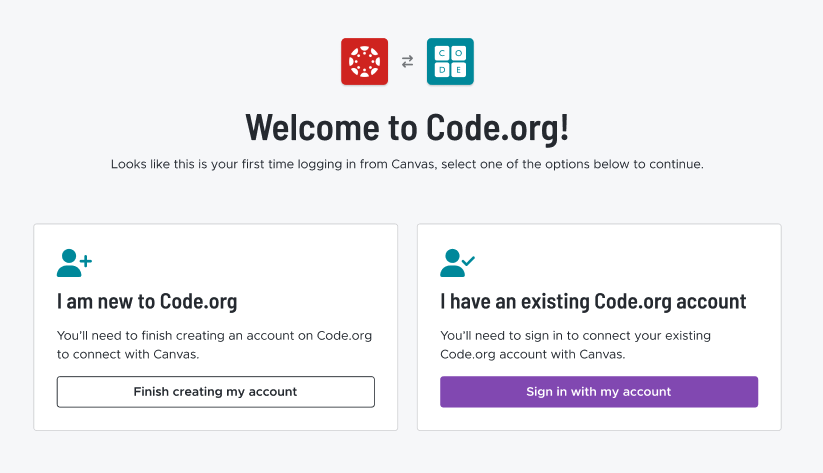
Task: Click the new user plus icon
Action: coord(75,263)
